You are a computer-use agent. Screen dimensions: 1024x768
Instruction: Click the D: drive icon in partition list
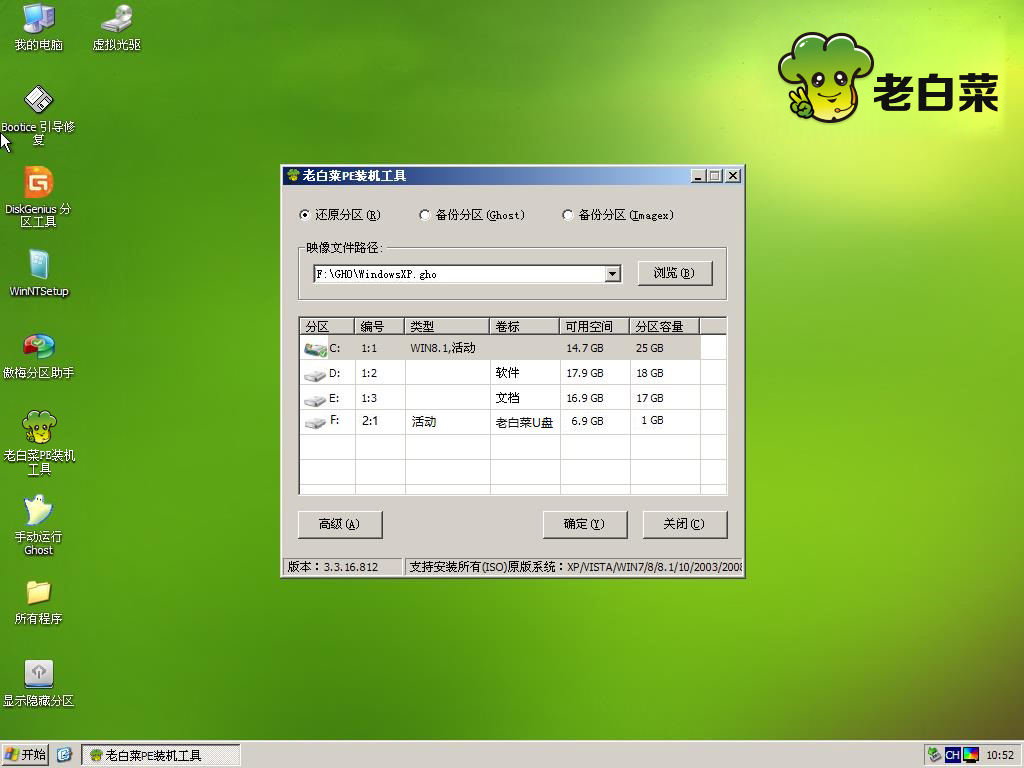315,374
